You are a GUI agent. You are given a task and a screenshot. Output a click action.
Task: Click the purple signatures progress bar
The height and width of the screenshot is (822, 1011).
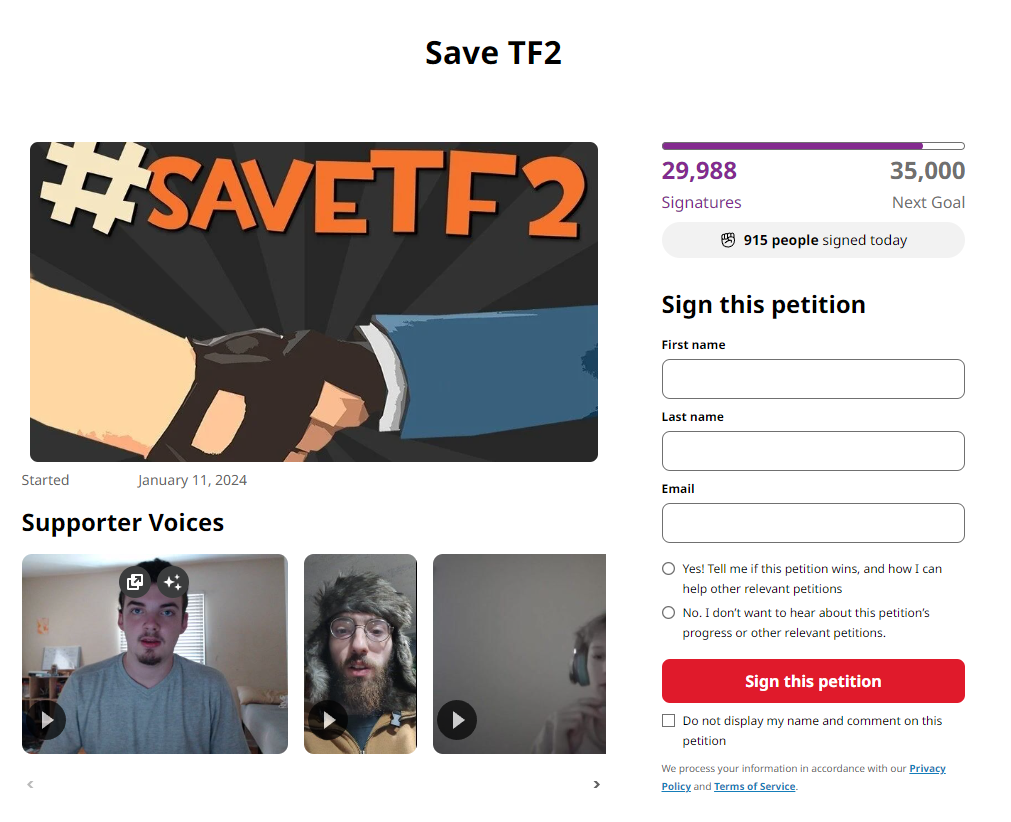point(813,146)
